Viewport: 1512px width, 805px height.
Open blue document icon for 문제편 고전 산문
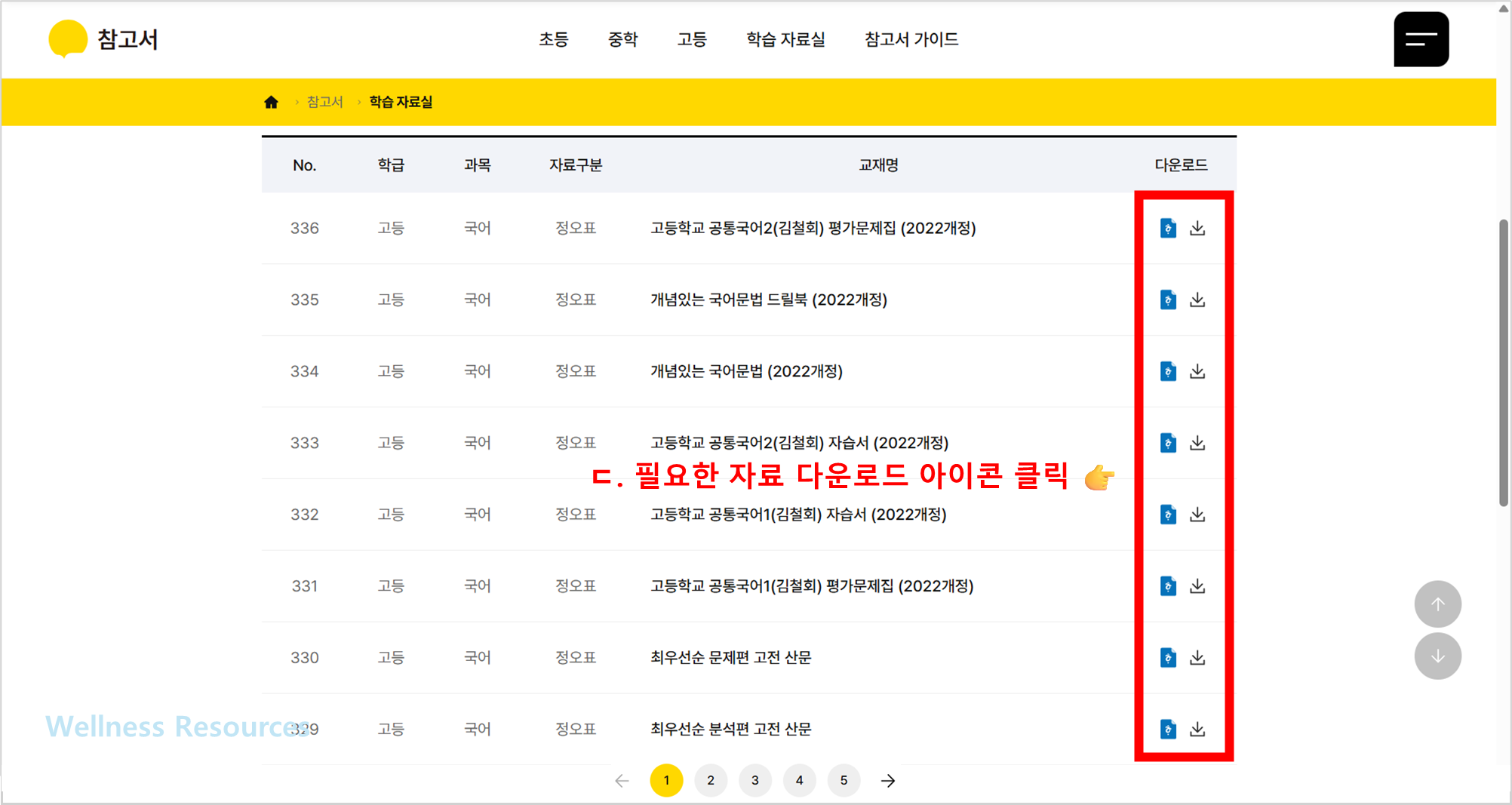click(1168, 658)
